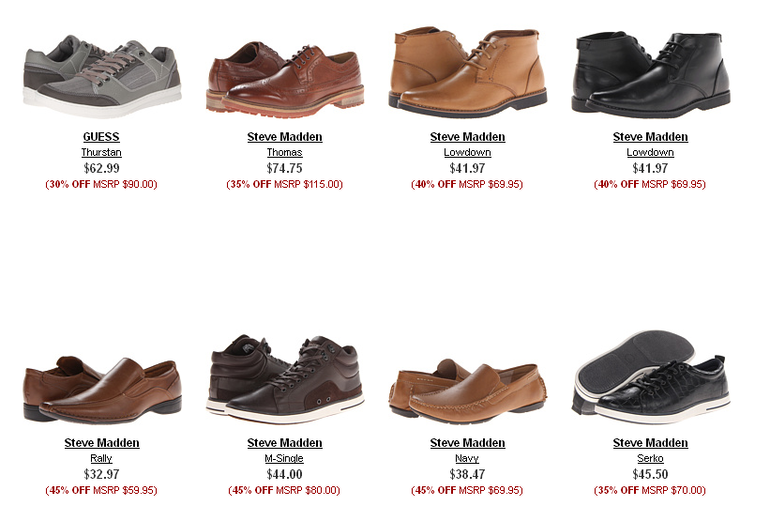Open the dark brown M-Single sneaker image
770x506 pixels.
tap(285, 379)
